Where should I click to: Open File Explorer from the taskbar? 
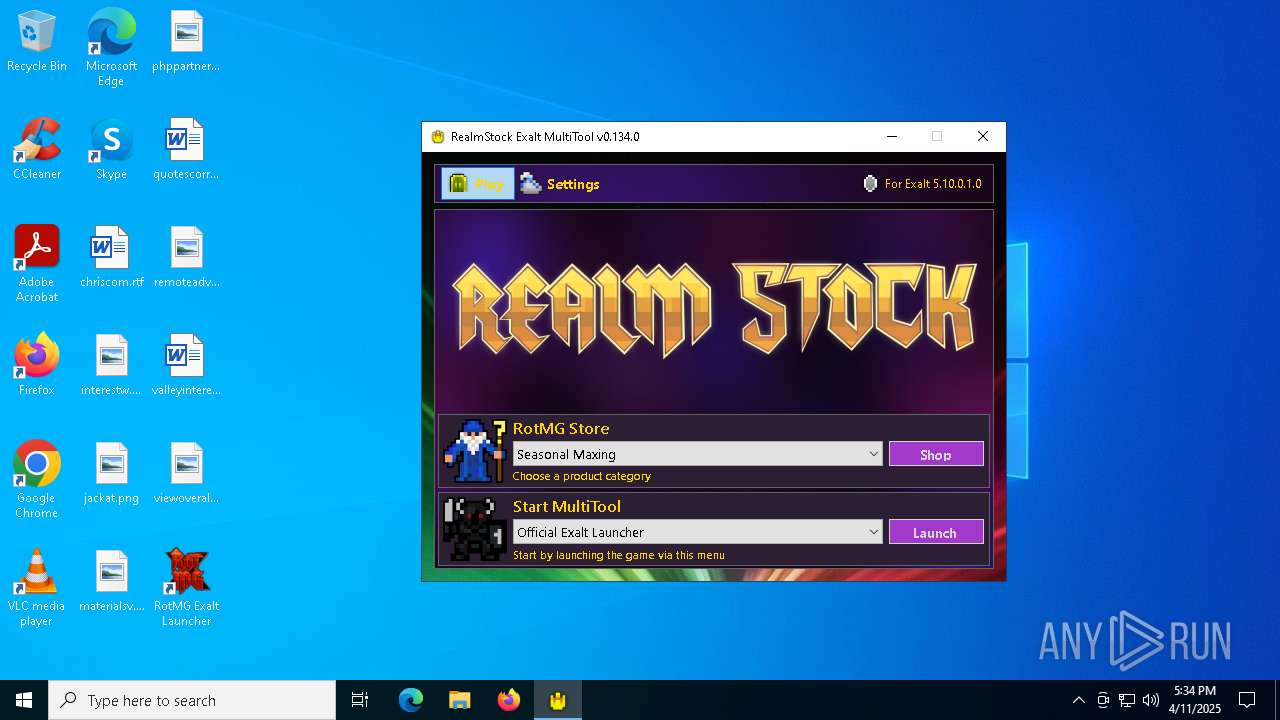(460, 700)
